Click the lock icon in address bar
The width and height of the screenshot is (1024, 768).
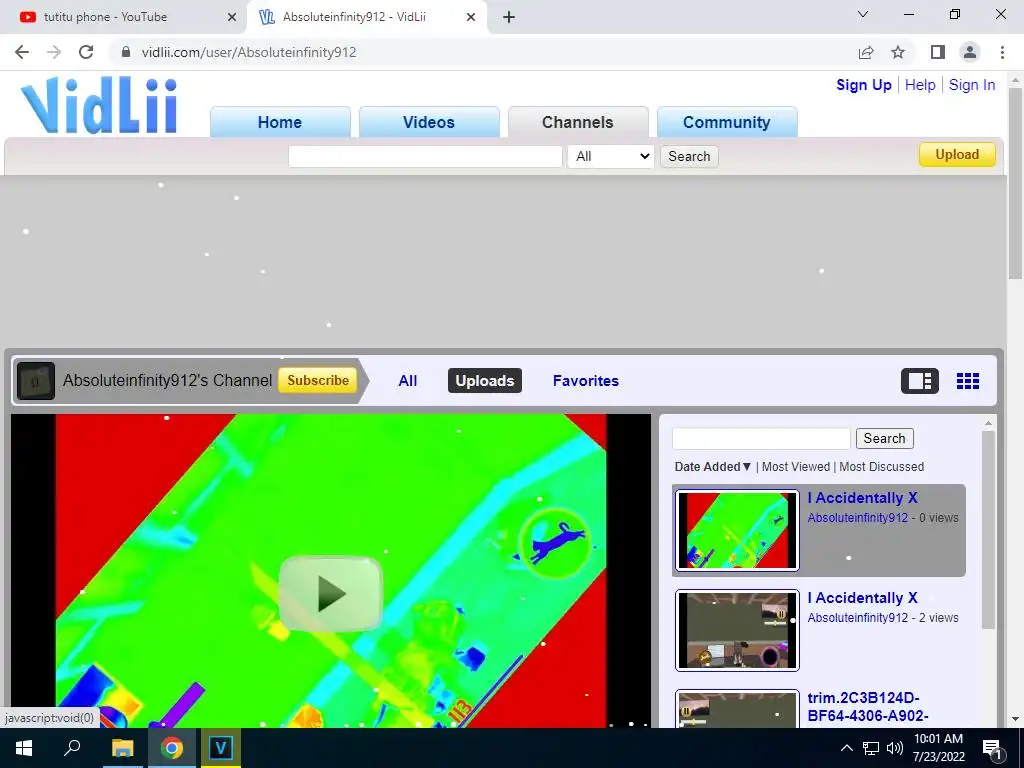click(126, 52)
